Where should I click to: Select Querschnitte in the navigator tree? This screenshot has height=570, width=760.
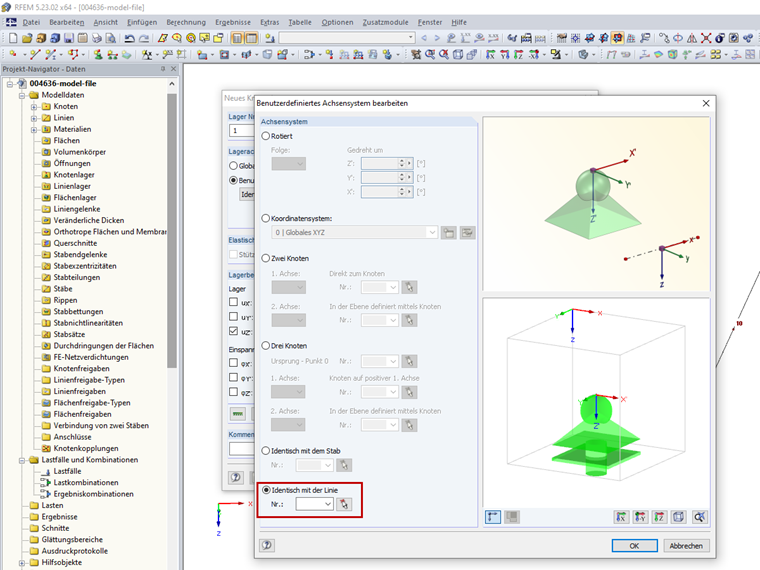(x=75, y=243)
